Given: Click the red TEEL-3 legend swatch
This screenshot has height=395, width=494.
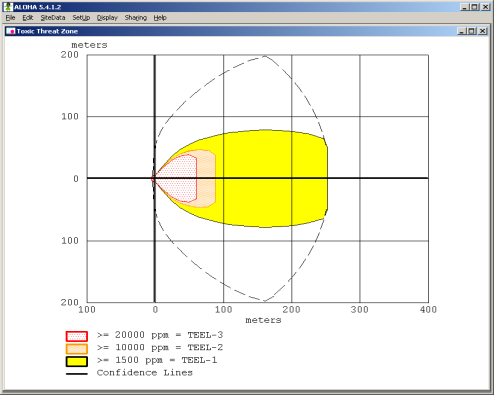Looking at the screenshot, I should click(x=77, y=336).
